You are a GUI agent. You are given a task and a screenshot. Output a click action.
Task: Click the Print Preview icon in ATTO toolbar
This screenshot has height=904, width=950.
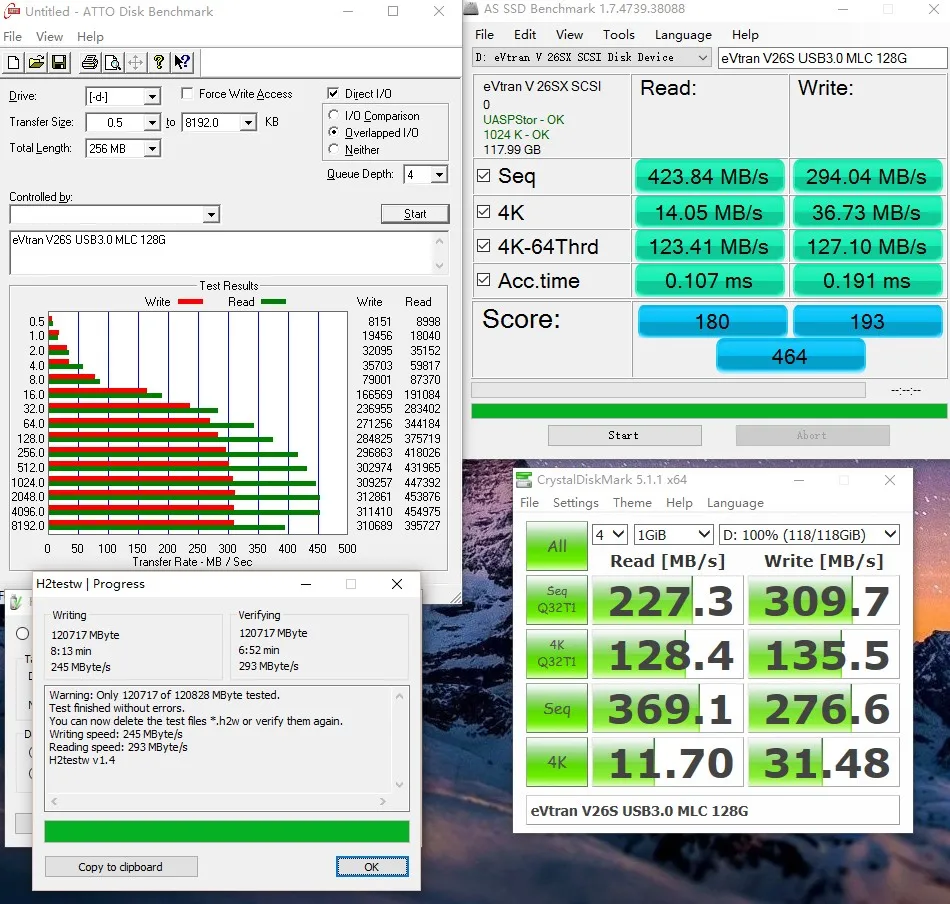113,62
